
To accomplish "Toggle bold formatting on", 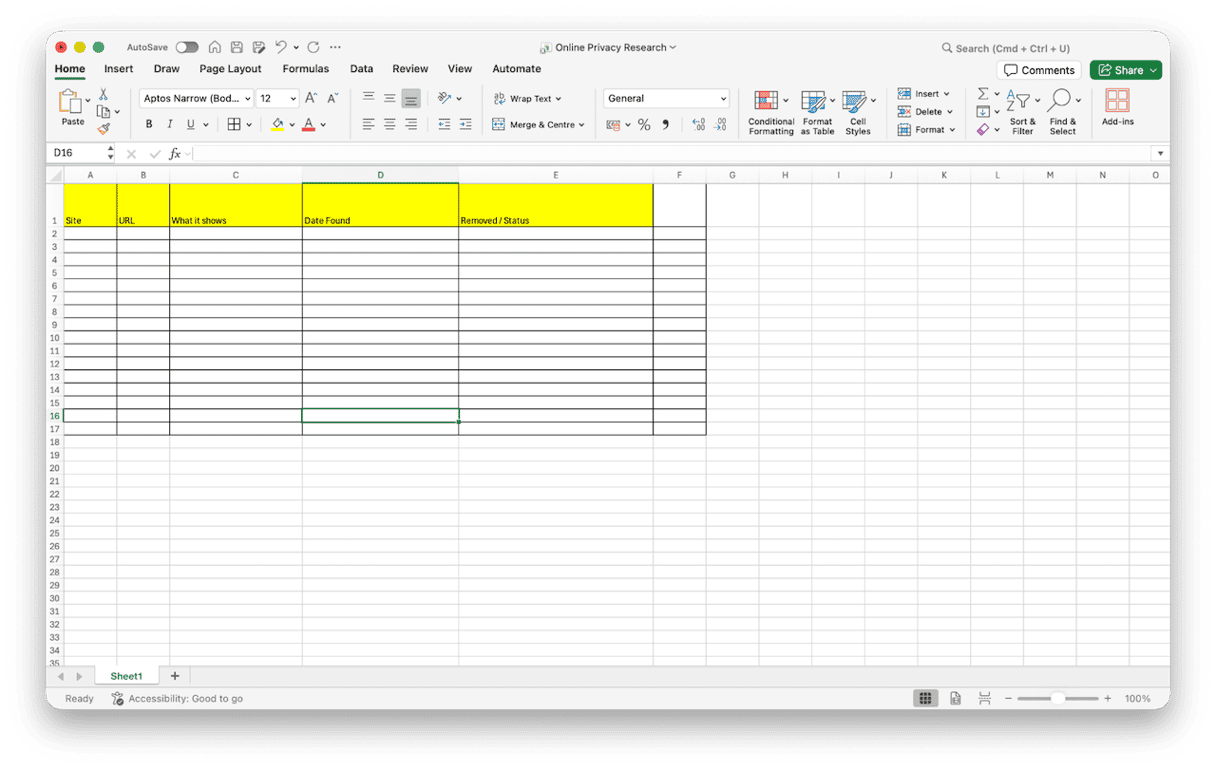I will [x=148, y=124].
